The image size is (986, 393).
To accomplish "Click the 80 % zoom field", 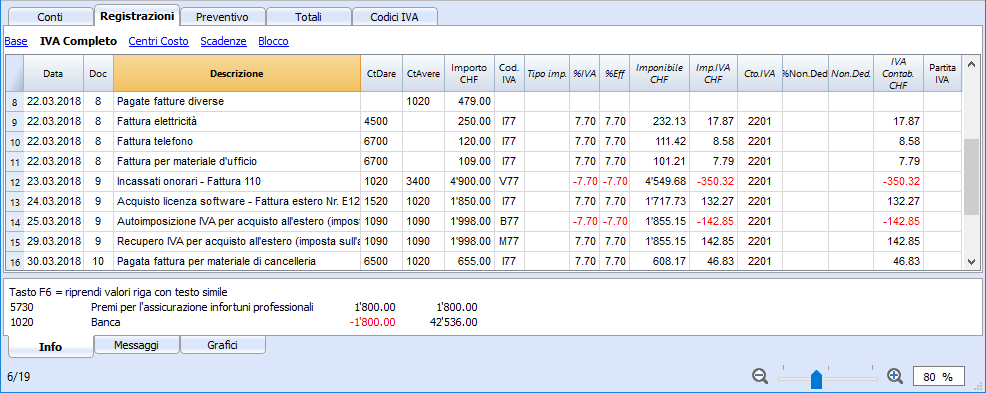I will pos(938,377).
